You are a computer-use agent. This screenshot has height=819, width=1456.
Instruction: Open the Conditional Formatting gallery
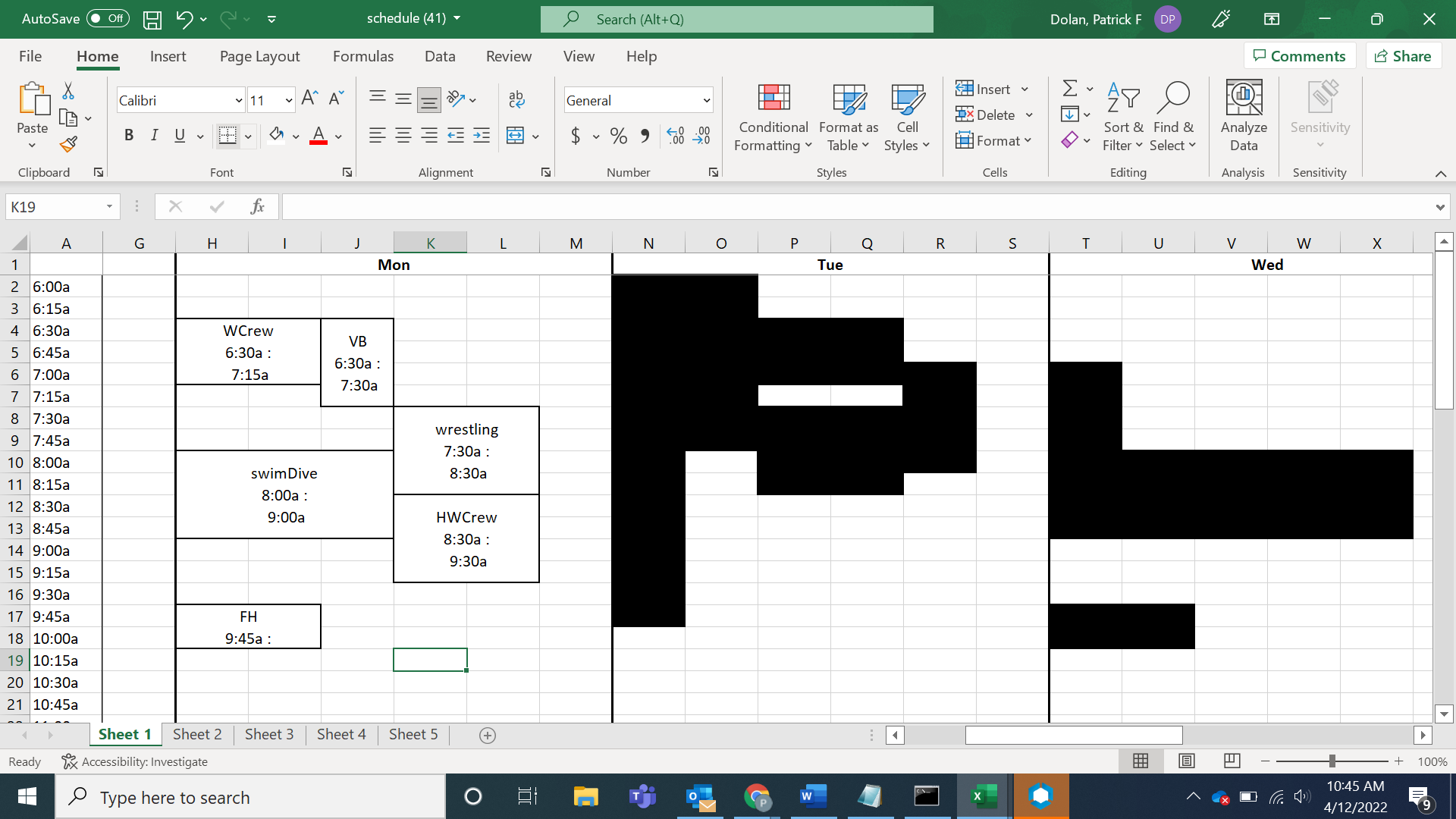point(772,115)
